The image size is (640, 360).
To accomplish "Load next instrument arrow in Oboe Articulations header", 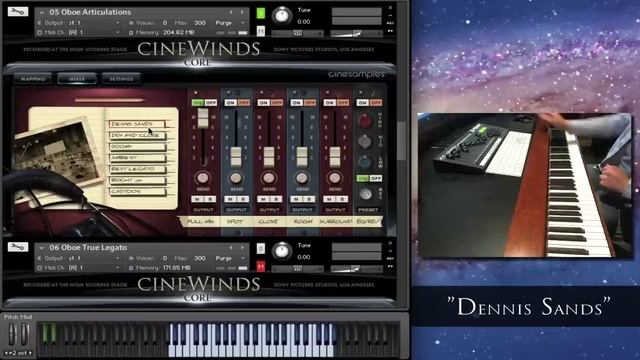I will pyautogui.click(x=242, y=12).
